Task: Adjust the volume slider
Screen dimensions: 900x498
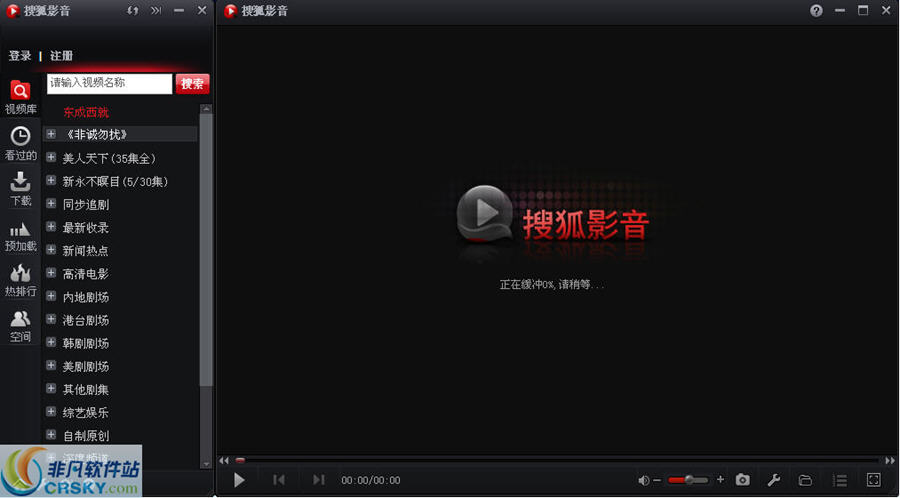Action: point(688,480)
